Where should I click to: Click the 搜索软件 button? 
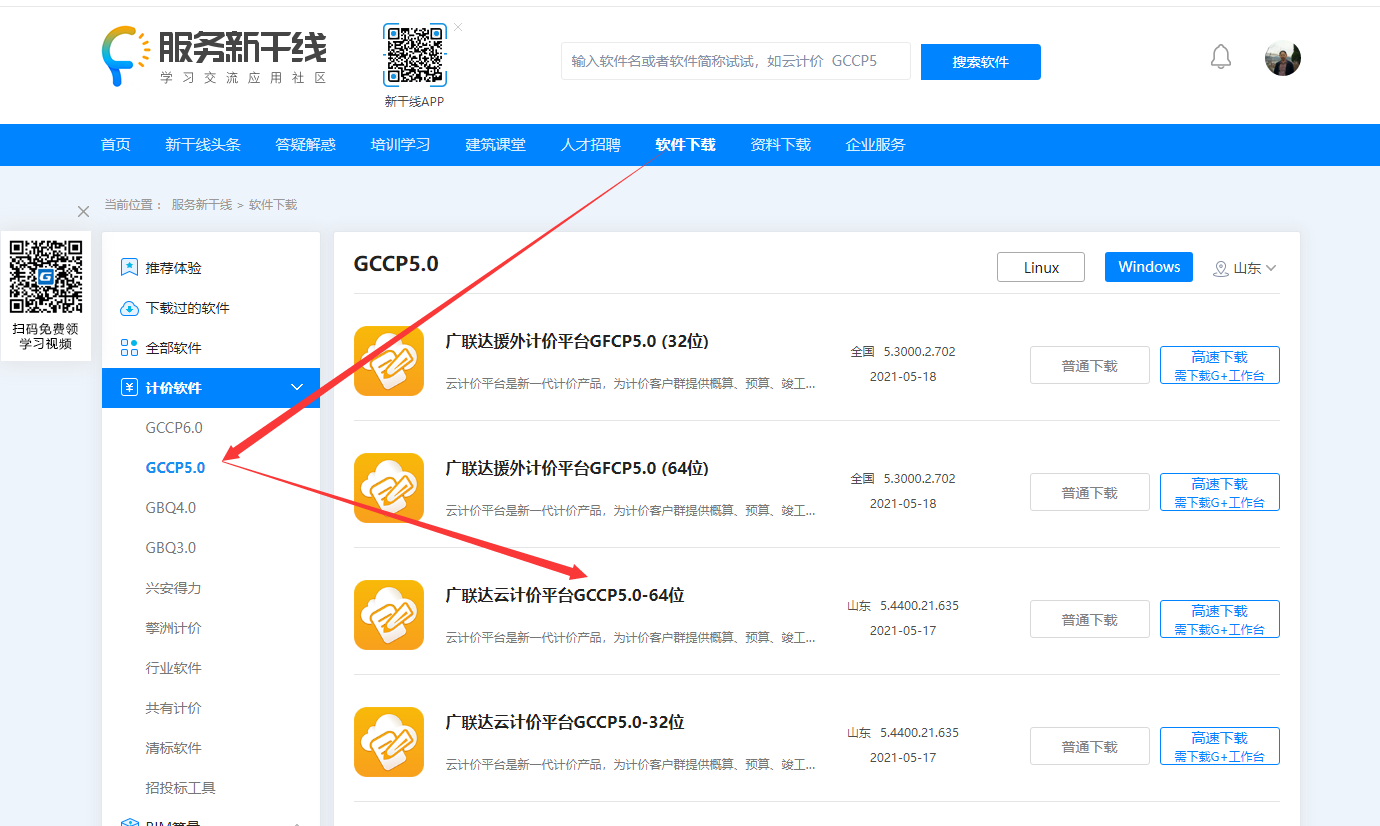(x=981, y=62)
